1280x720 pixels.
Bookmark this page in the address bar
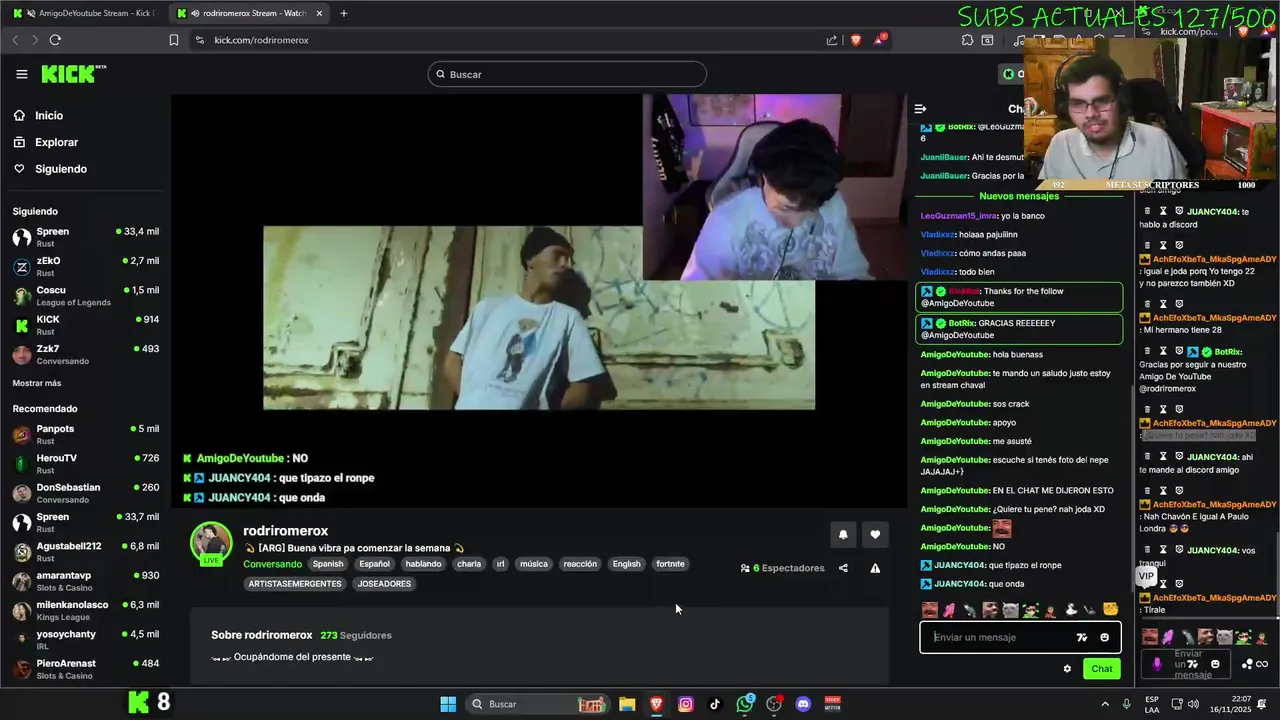[174, 40]
